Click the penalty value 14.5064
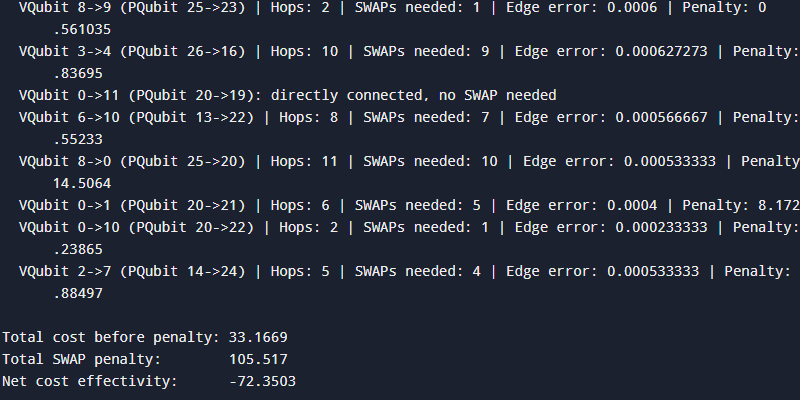 coord(82,183)
